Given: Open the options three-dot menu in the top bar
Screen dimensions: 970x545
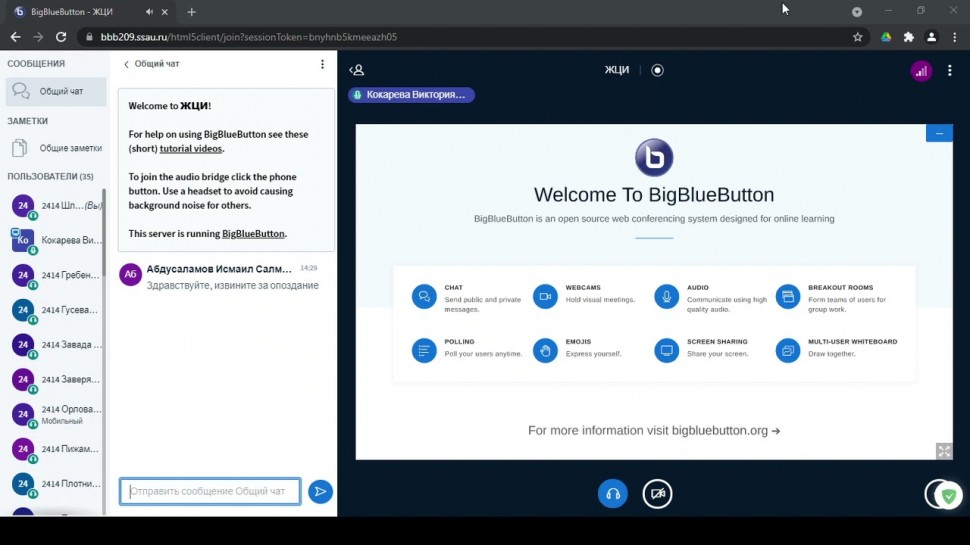Looking at the screenshot, I should (x=950, y=70).
